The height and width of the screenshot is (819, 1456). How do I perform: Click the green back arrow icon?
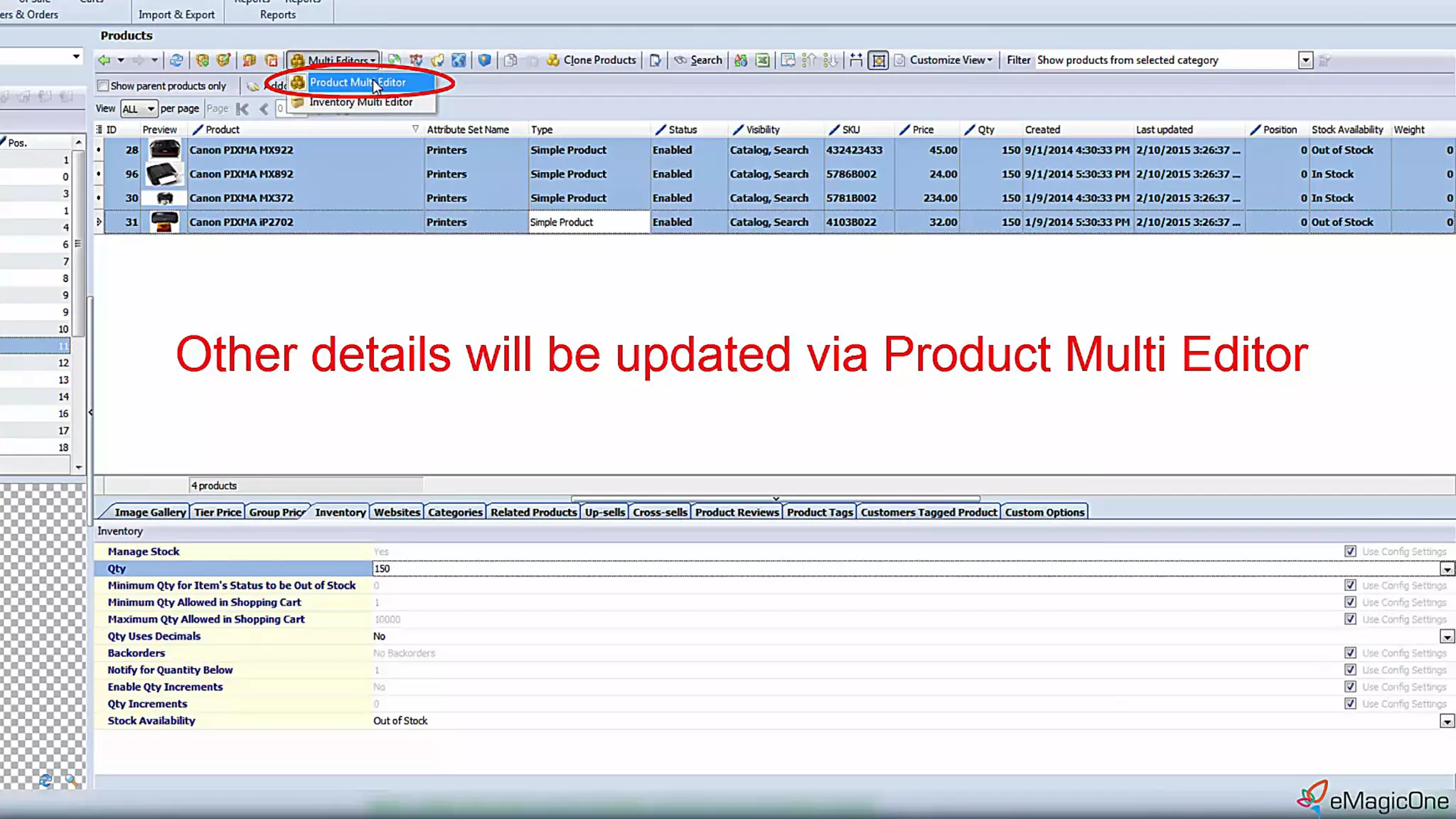pos(105,60)
